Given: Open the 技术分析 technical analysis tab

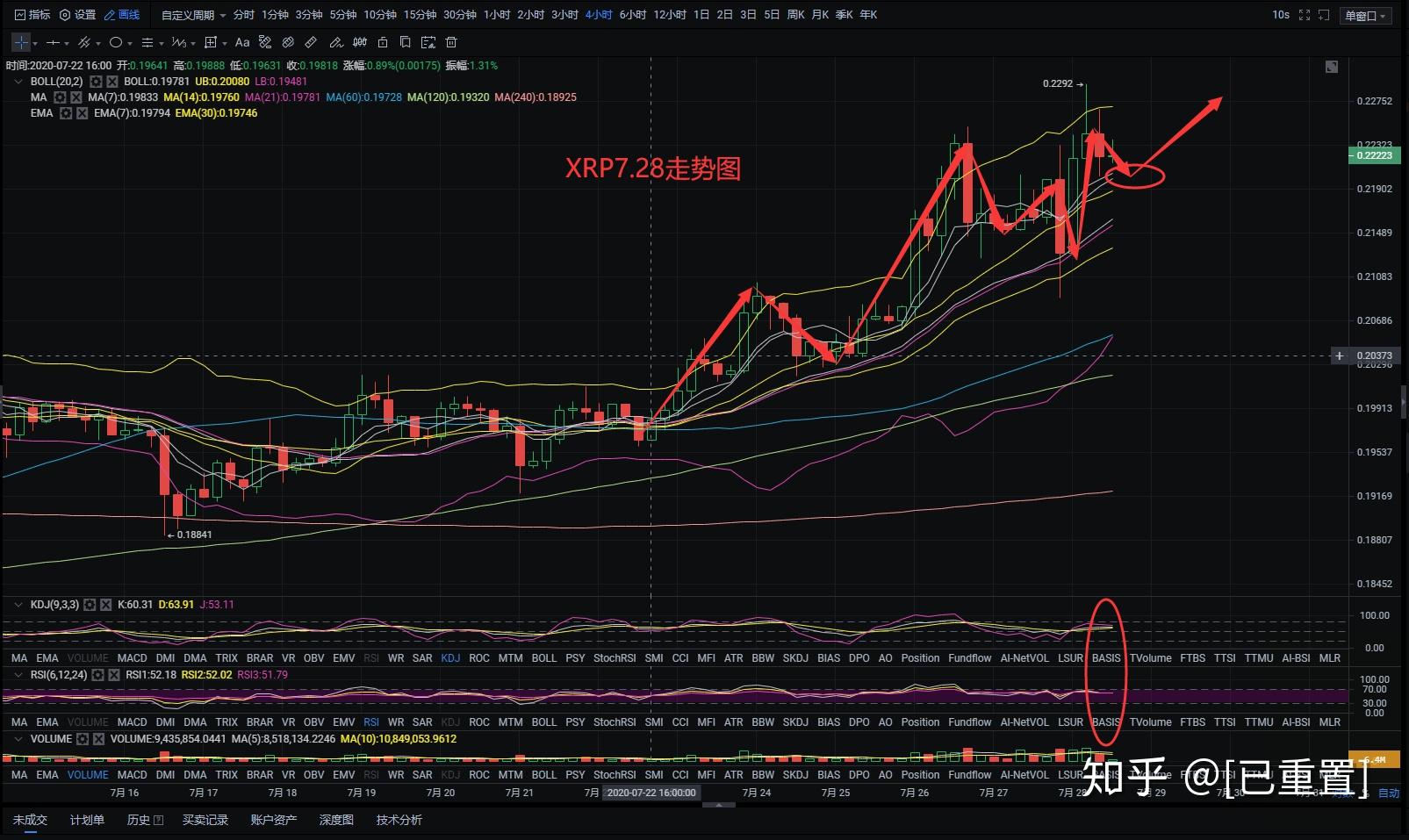Looking at the screenshot, I should click(x=399, y=820).
